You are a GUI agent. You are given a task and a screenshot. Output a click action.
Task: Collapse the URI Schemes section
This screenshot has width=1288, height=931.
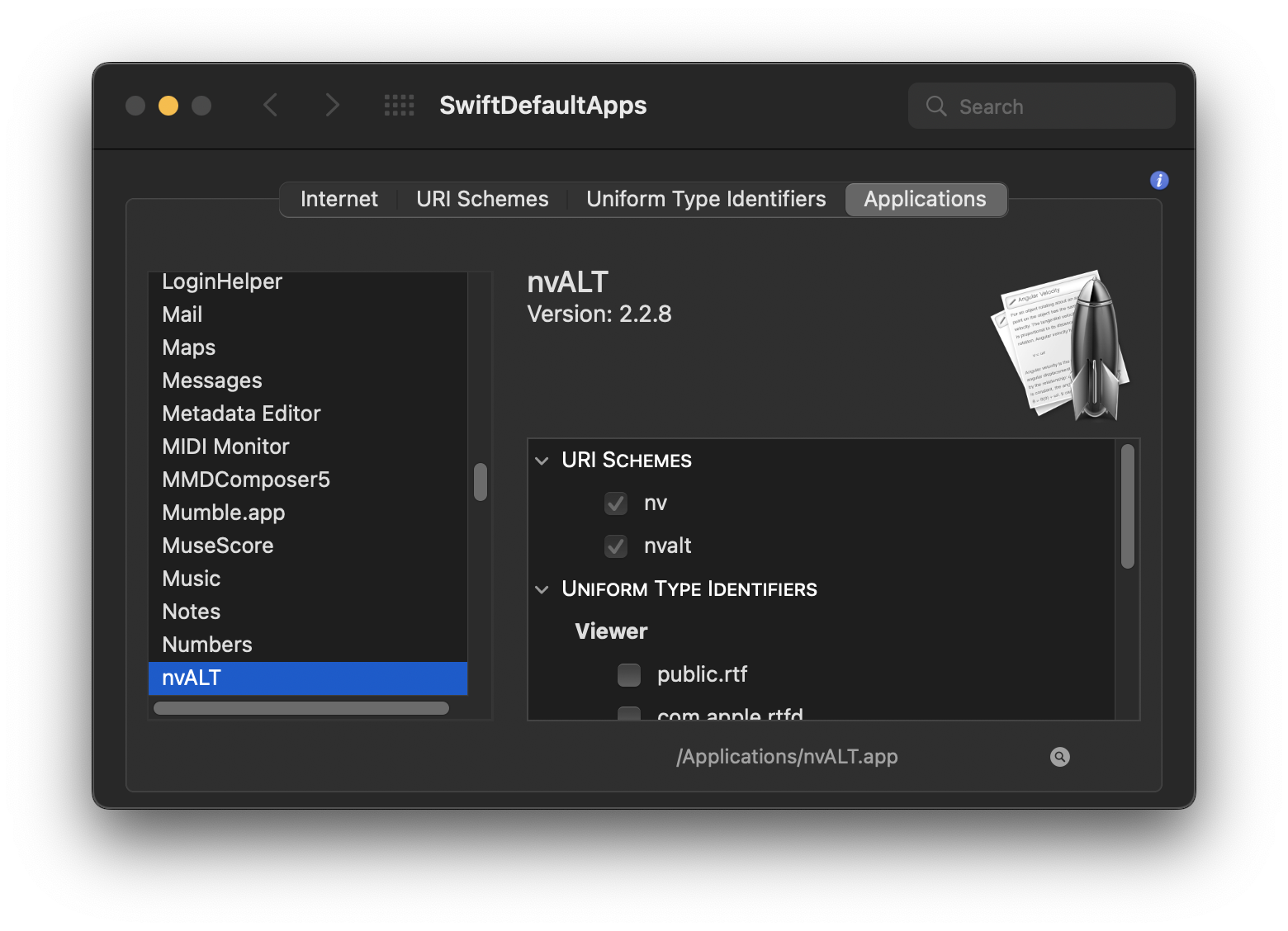[542, 461]
